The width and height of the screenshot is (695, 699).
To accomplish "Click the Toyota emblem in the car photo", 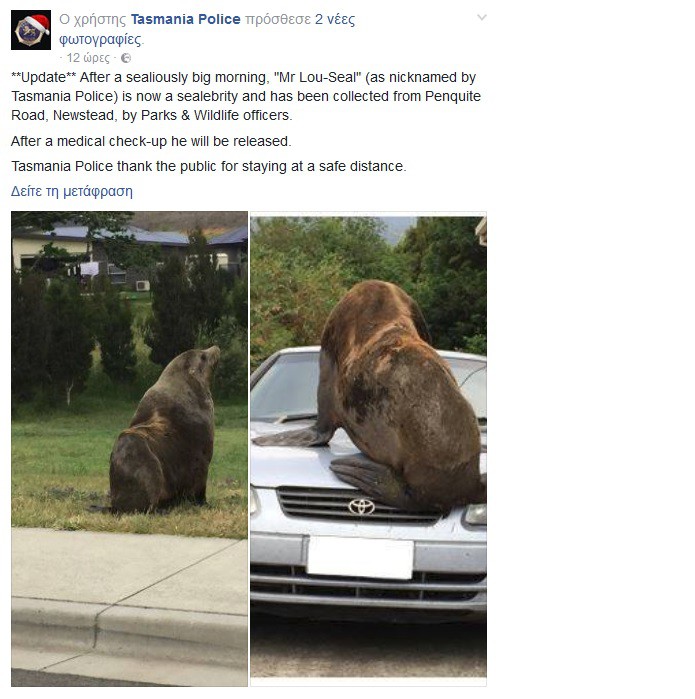I will (x=361, y=506).
